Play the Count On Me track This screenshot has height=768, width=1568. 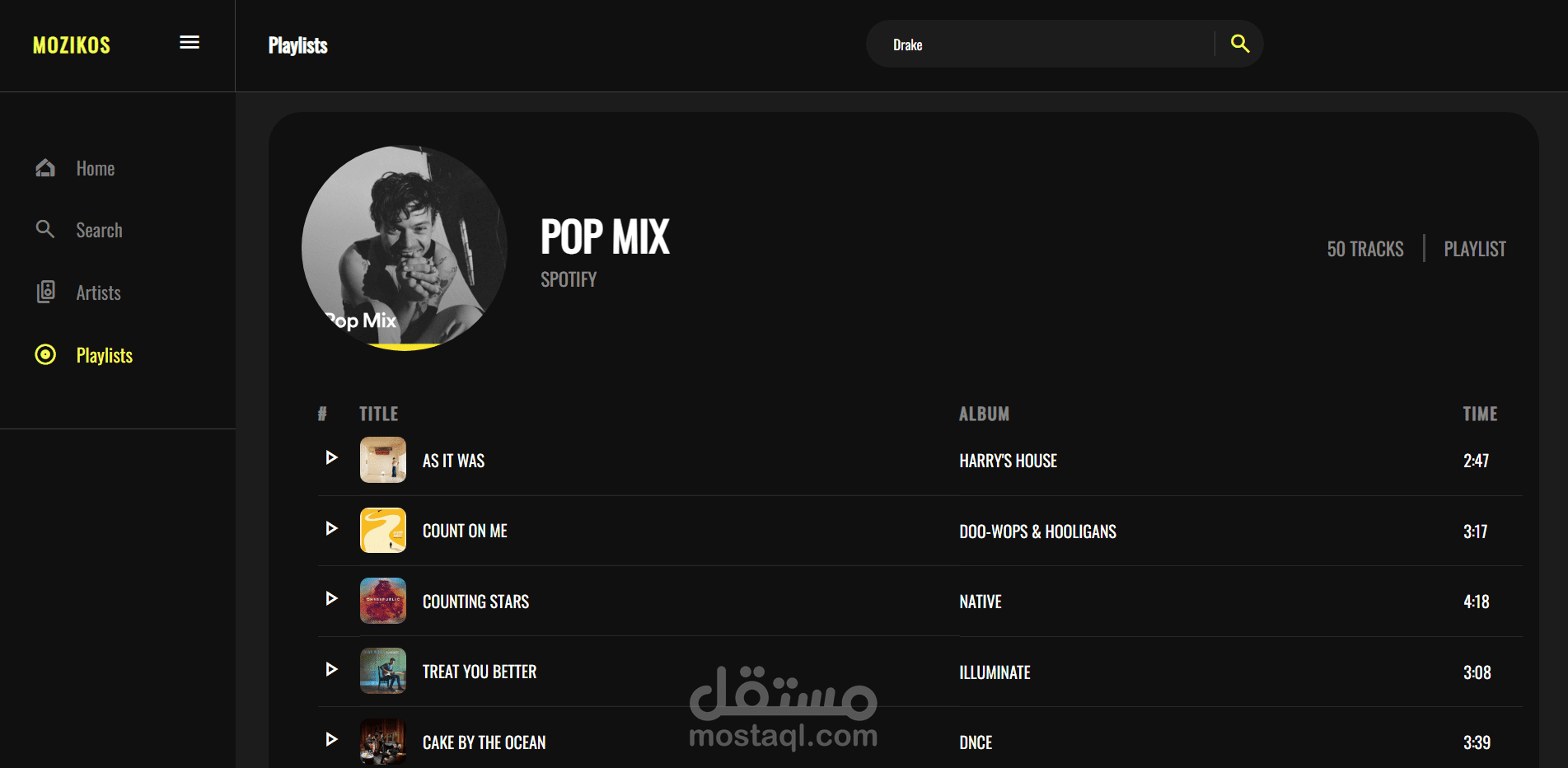pos(331,528)
